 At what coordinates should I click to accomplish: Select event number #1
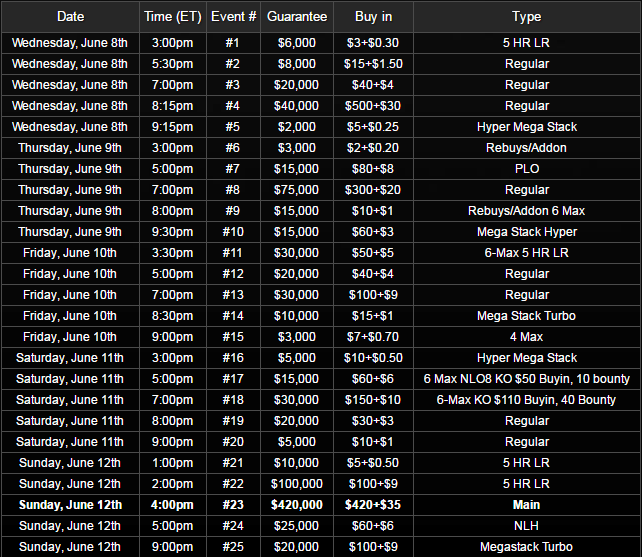pos(233,43)
